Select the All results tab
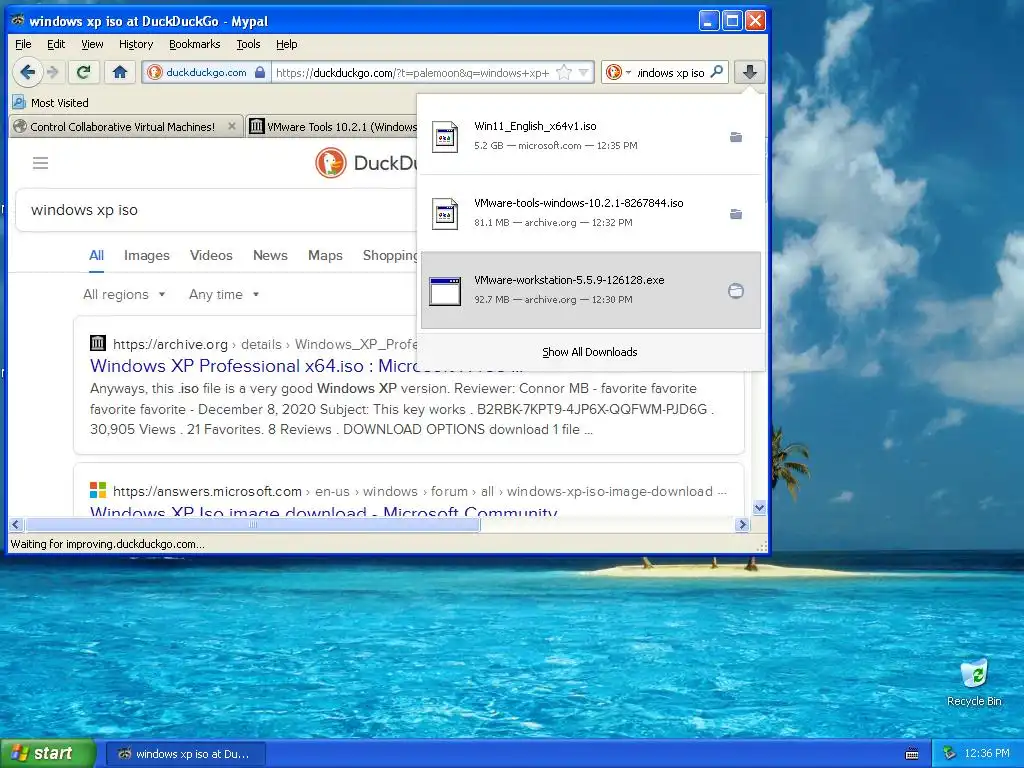The image size is (1024, 768). click(97, 255)
